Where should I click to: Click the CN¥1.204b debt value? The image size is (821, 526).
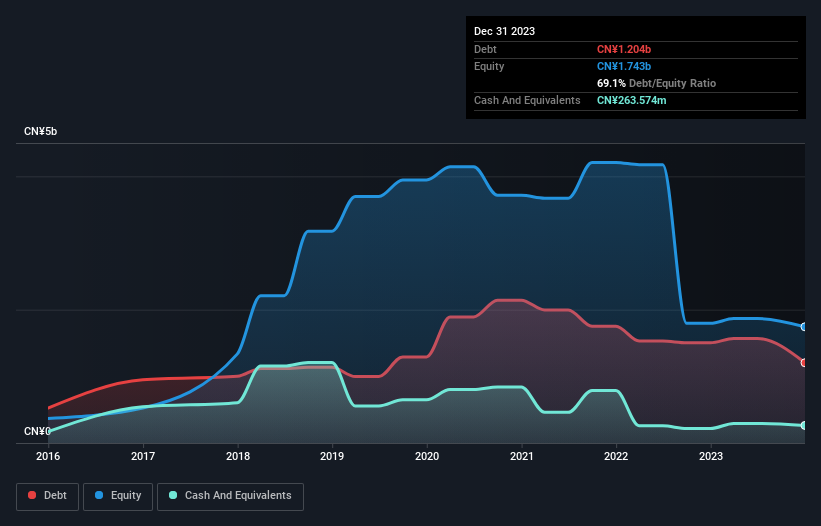point(624,49)
